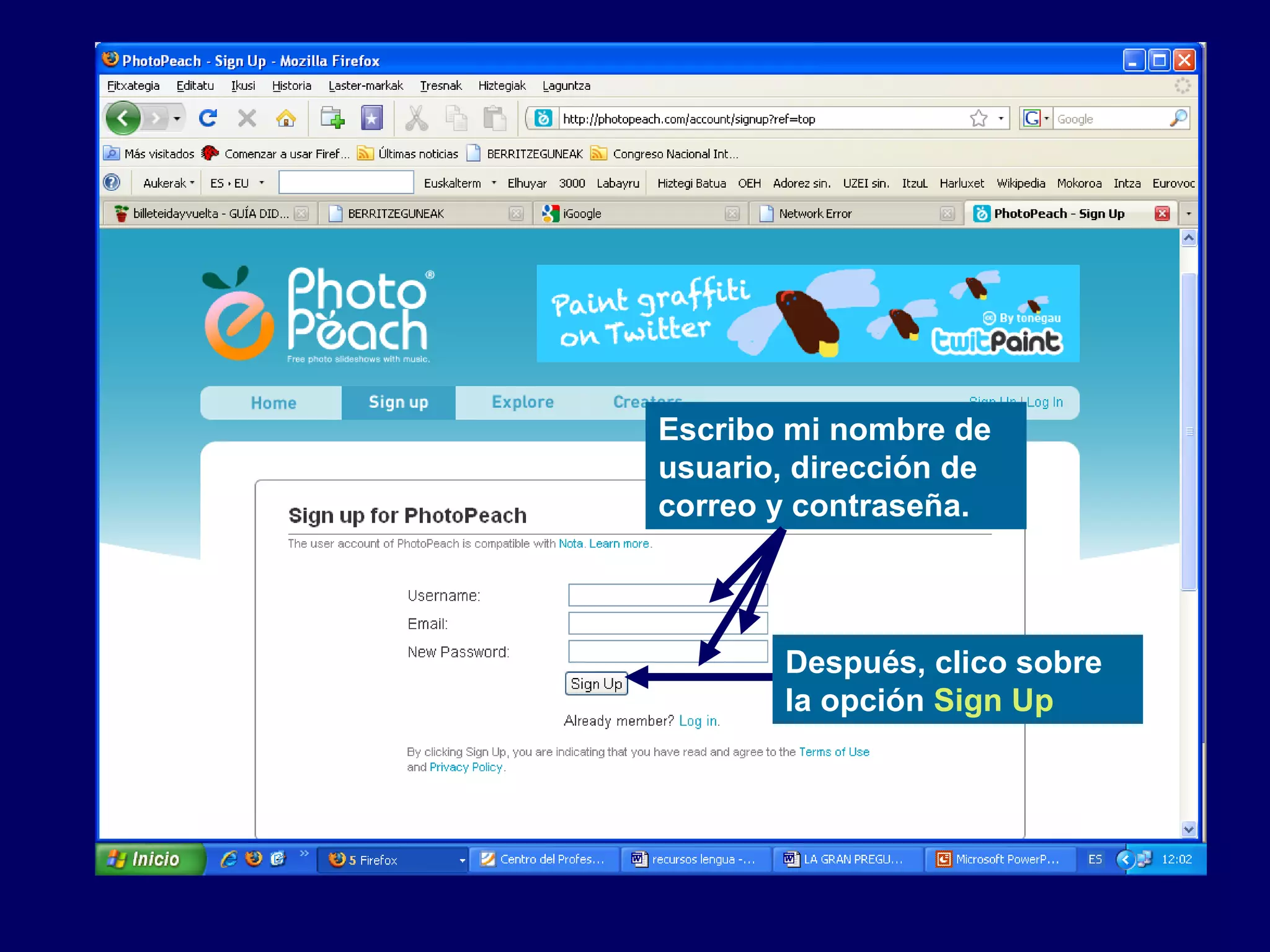The image size is (1270, 952).
Task: Open the Google search engine selector
Action: coord(1036,118)
